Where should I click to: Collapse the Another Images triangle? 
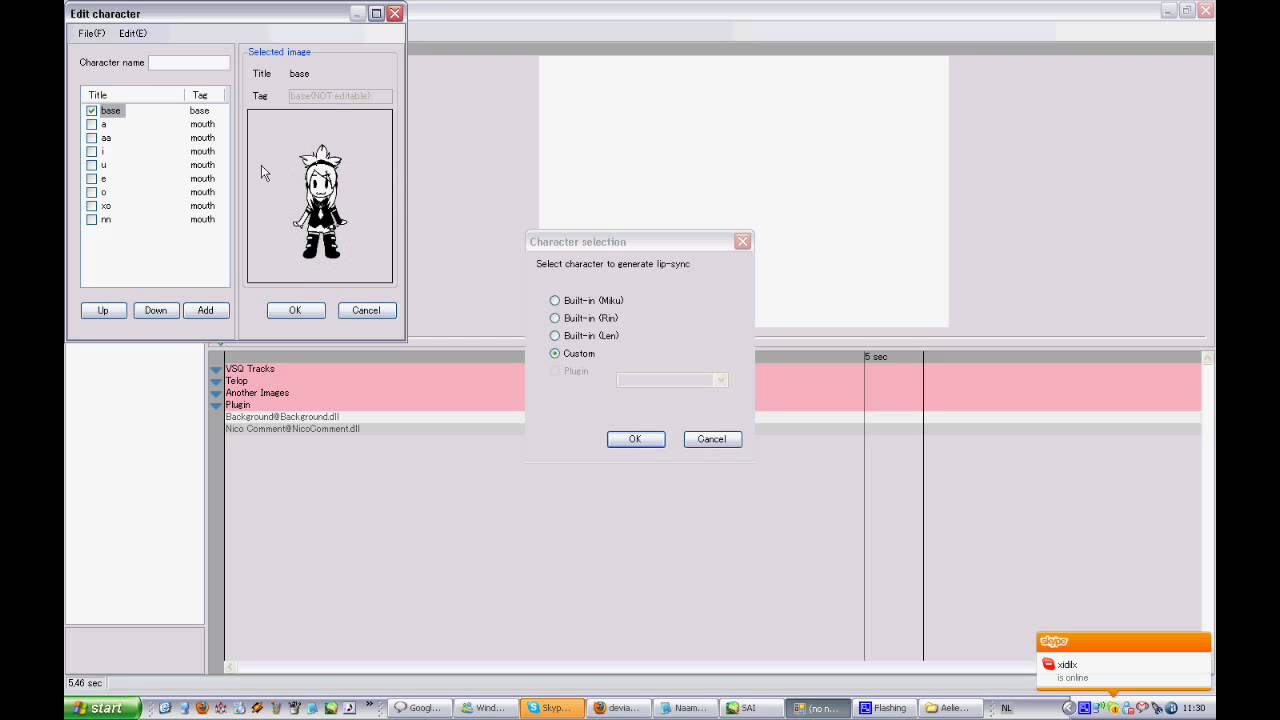click(216, 393)
